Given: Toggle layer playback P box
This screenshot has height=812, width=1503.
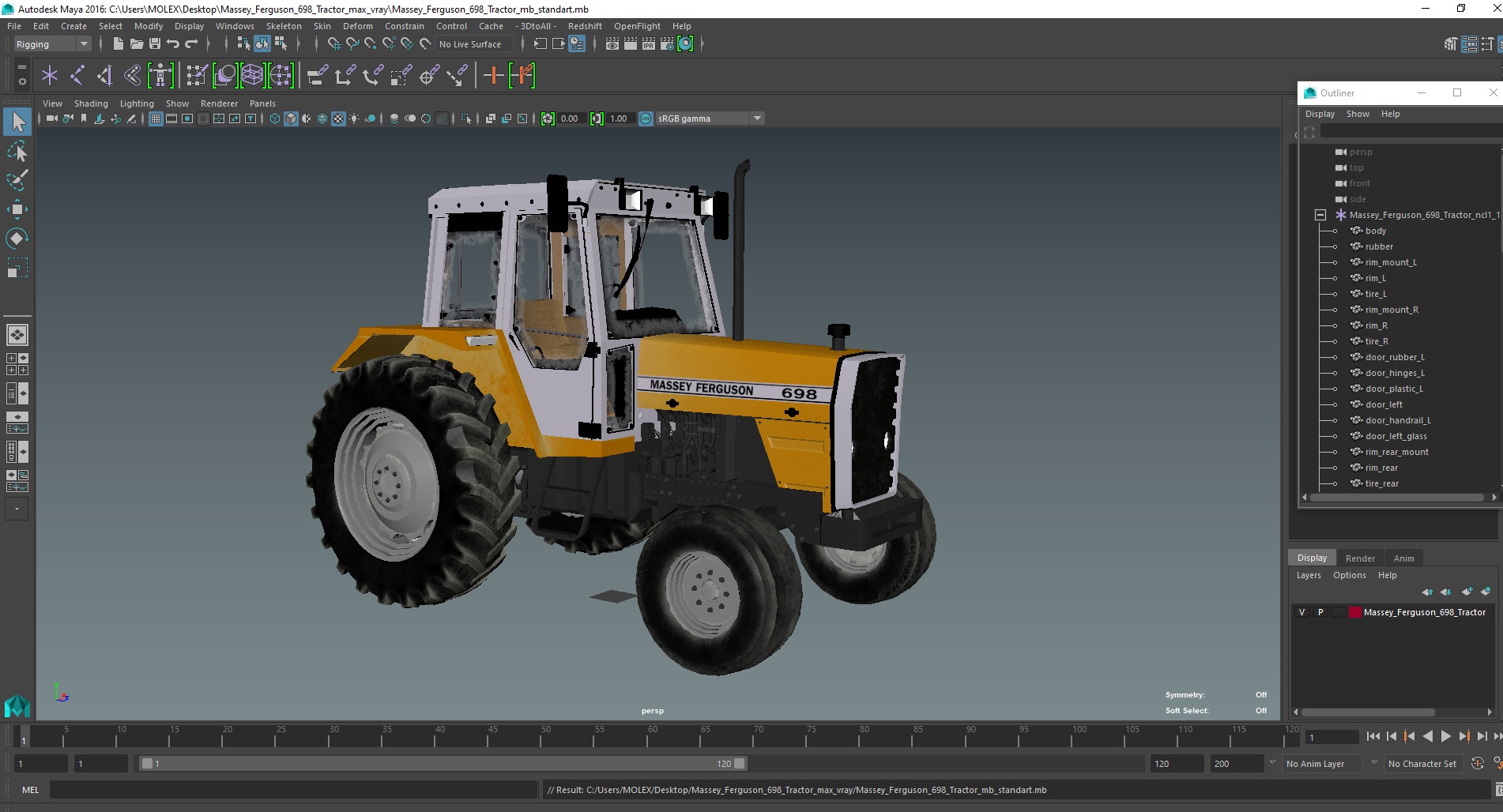Looking at the screenshot, I should [1320, 612].
